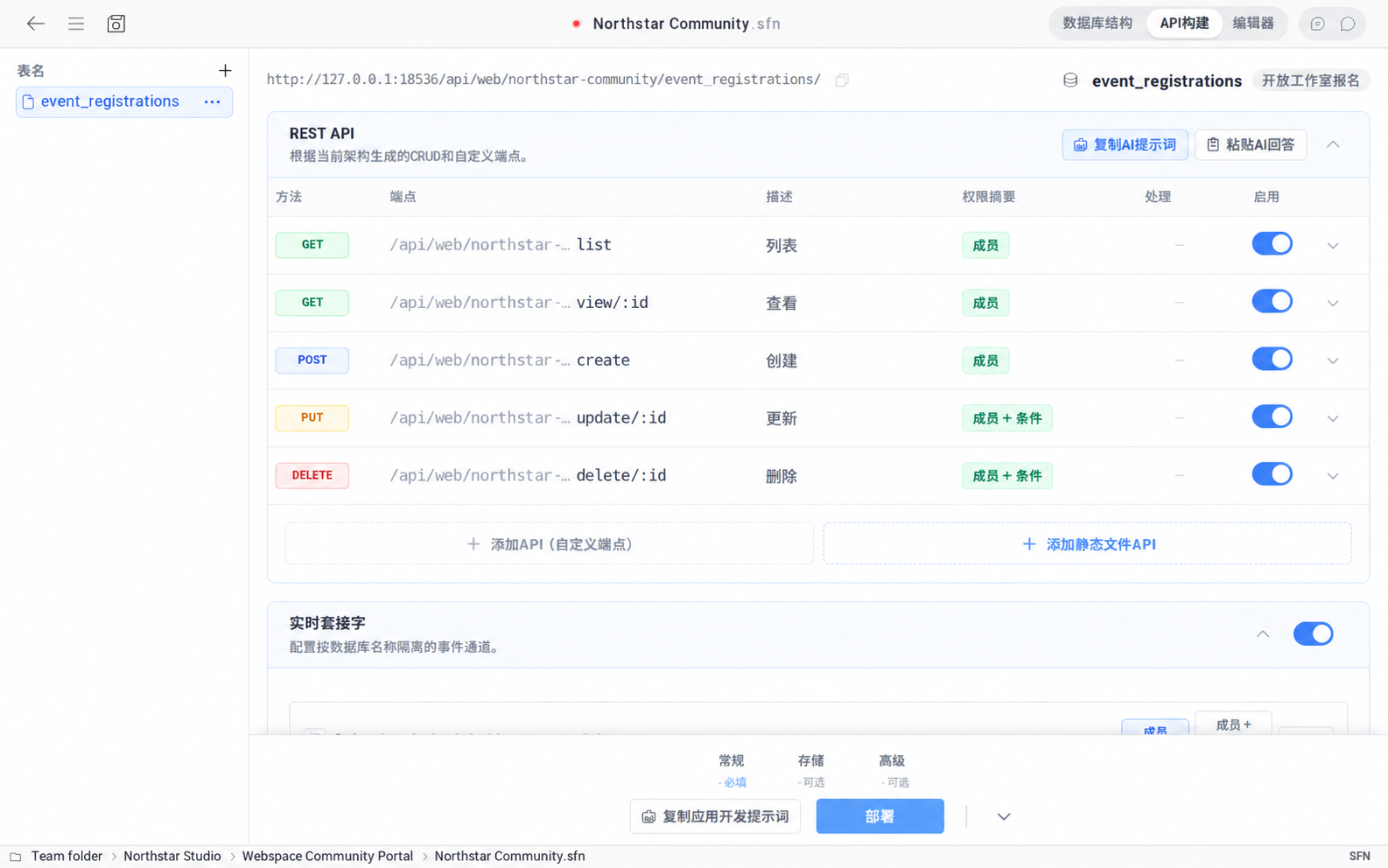Open the 常规 required step tab
The image size is (1388, 868).
tap(732, 770)
